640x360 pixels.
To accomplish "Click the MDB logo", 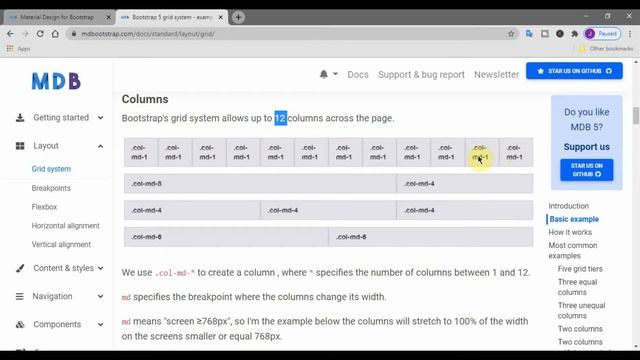I will [56, 81].
